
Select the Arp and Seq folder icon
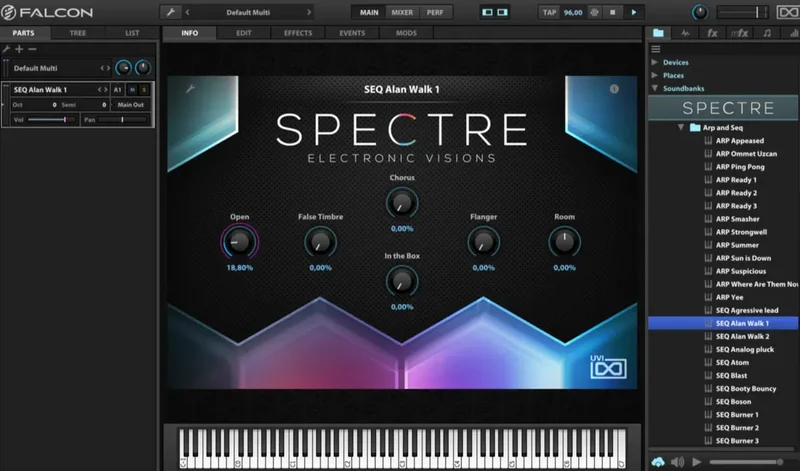[x=694, y=128]
